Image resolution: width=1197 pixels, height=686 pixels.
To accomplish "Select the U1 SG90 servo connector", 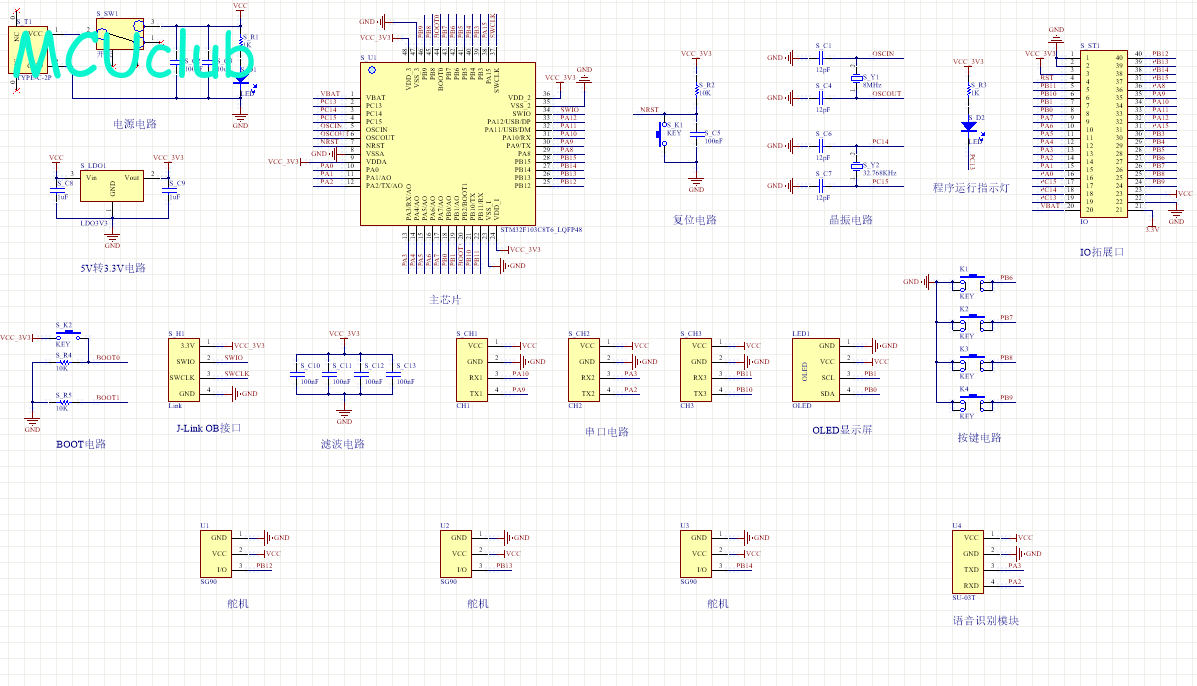I will (x=216, y=554).
